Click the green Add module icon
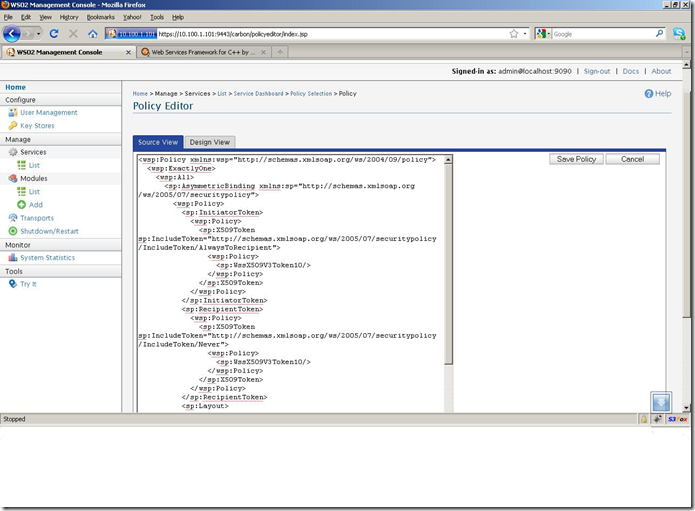This screenshot has height=511, width=695. click(22, 204)
